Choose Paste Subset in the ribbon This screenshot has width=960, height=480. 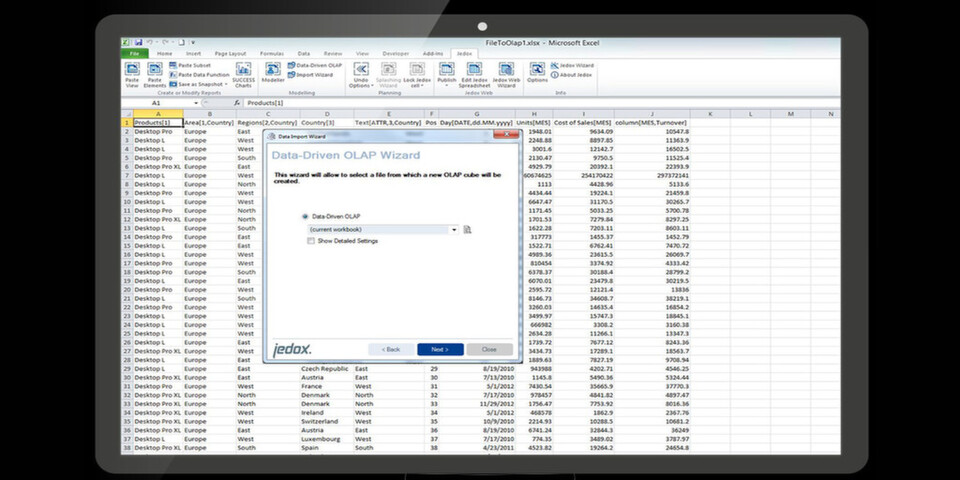point(190,65)
